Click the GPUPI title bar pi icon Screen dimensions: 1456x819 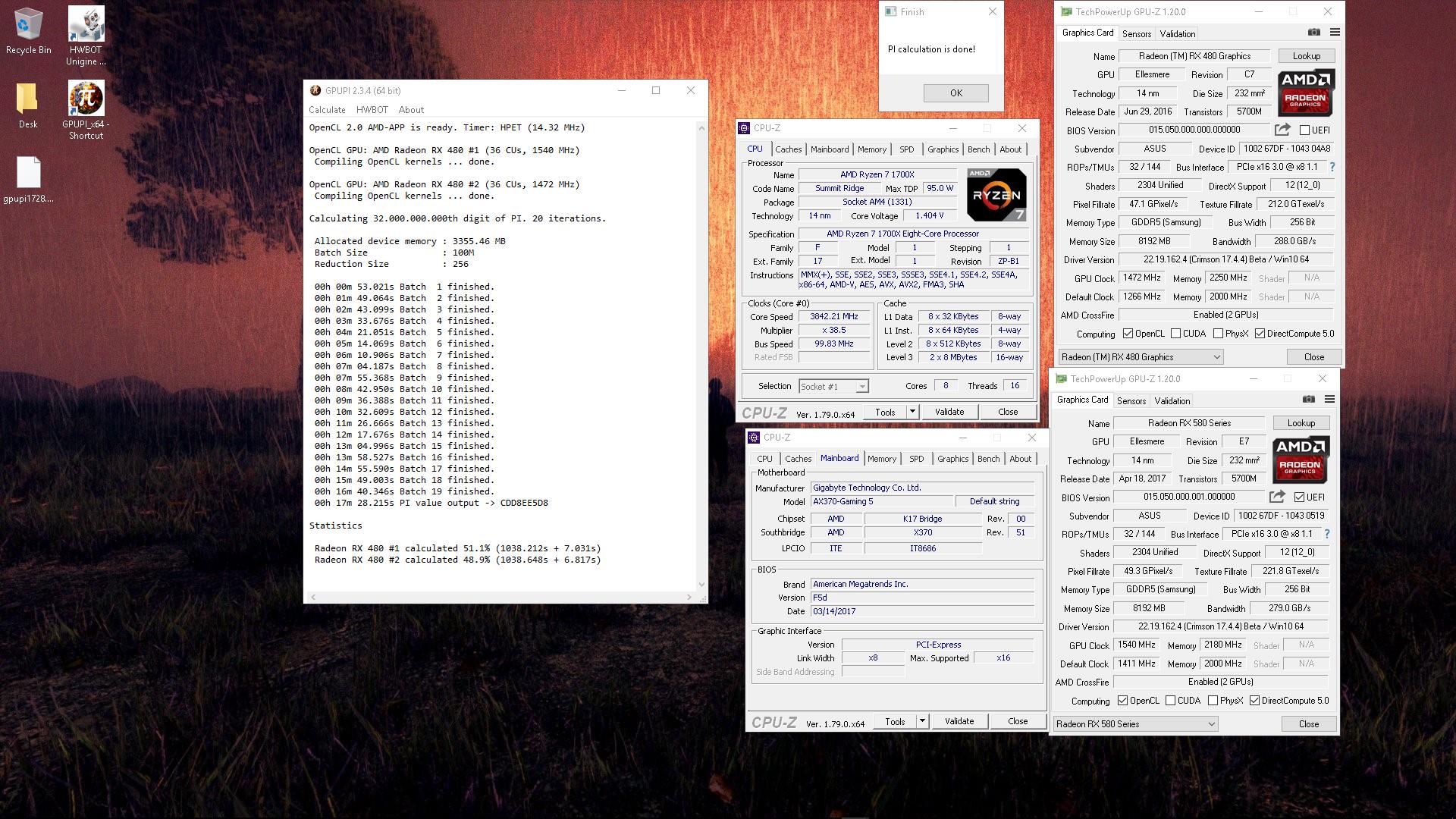click(315, 90)
